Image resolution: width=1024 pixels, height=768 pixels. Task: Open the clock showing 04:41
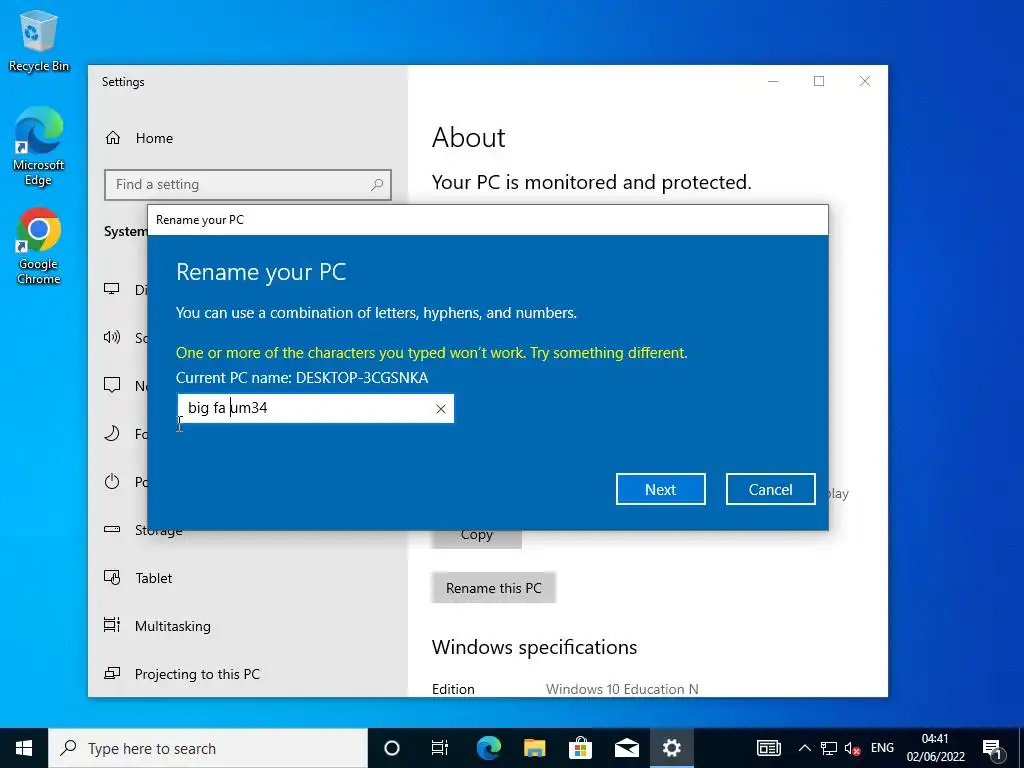click(935, 748)
